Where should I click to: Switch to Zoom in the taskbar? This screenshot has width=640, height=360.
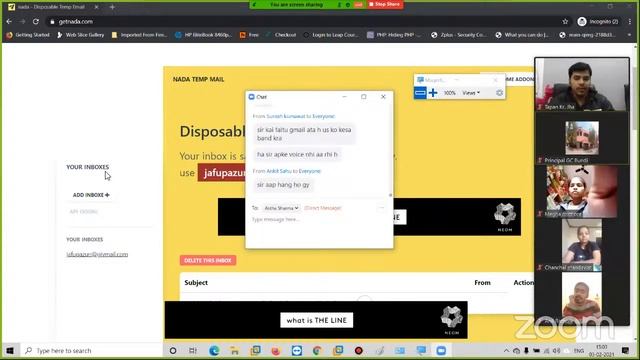pyautogui.click(x=441, y=351)
